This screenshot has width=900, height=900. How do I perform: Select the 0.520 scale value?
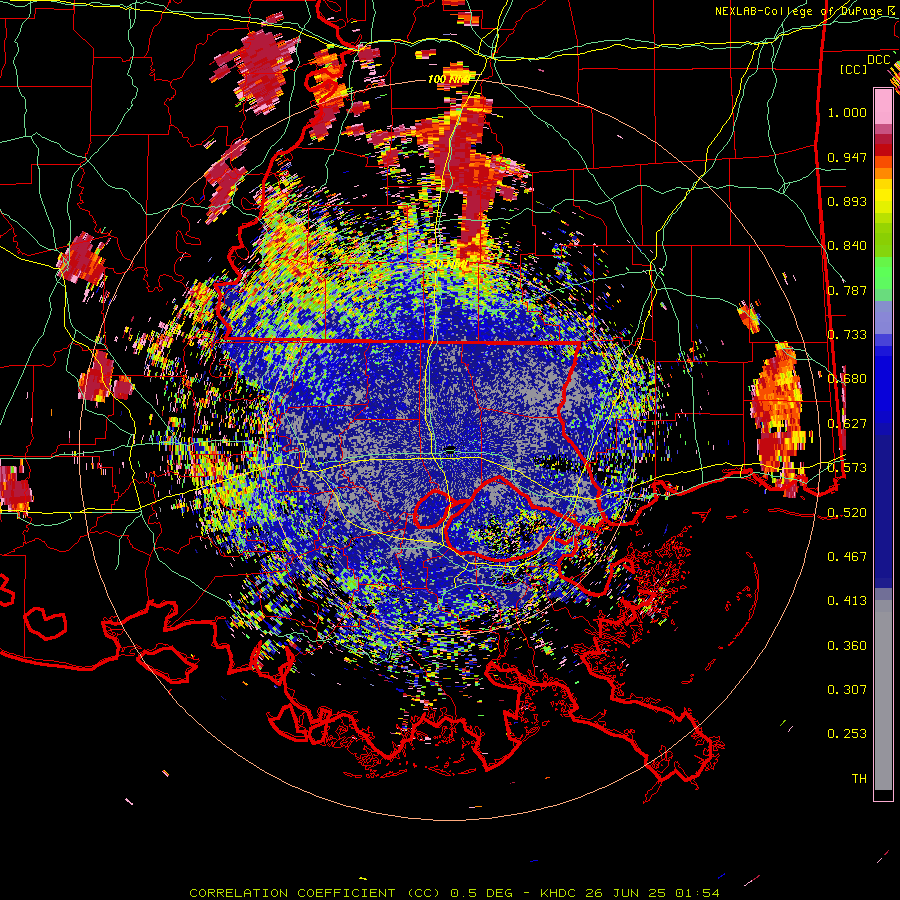(847, 513)
